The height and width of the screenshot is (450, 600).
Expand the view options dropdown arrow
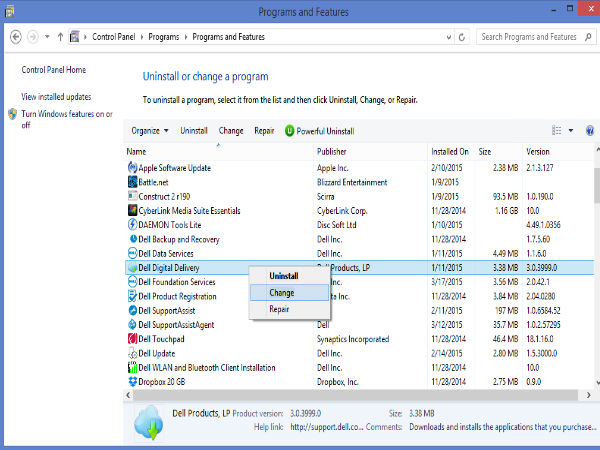pyautogui.click(x=571, y=130)
